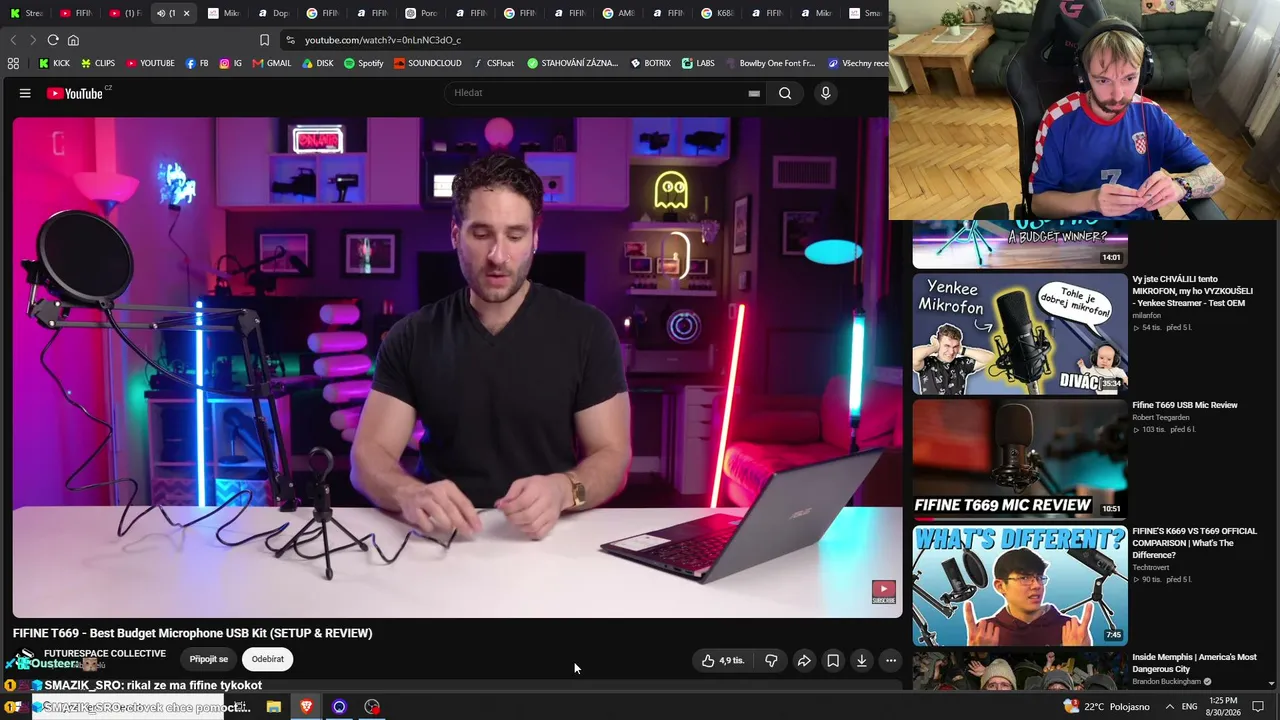Screen dimensions: 1280x720
Task: Open the CLIPS bookmark
Action: click(x=98, y=63)
